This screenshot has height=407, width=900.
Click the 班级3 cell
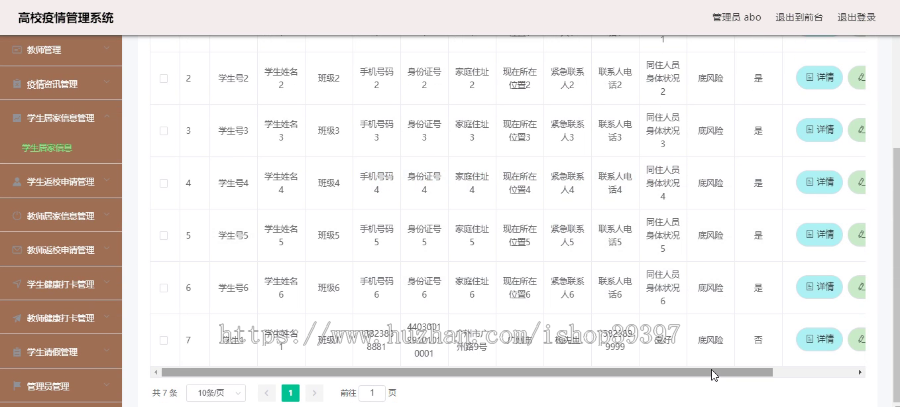point(329,130)
